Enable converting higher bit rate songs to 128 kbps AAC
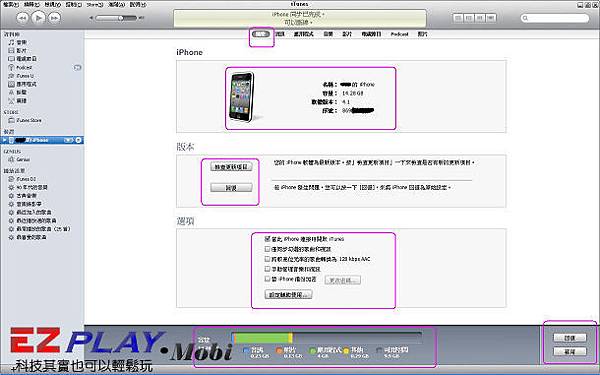The height and width of the screenshot is (375, 600). (x=267, y=259)
